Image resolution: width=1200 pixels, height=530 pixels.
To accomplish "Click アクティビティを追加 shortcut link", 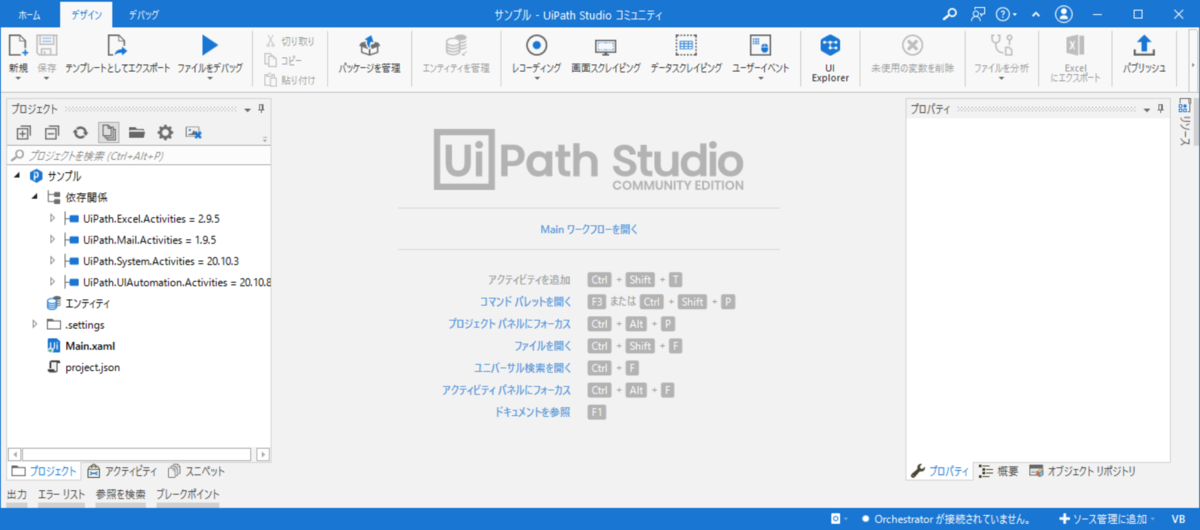I will (x=529, y=279).
